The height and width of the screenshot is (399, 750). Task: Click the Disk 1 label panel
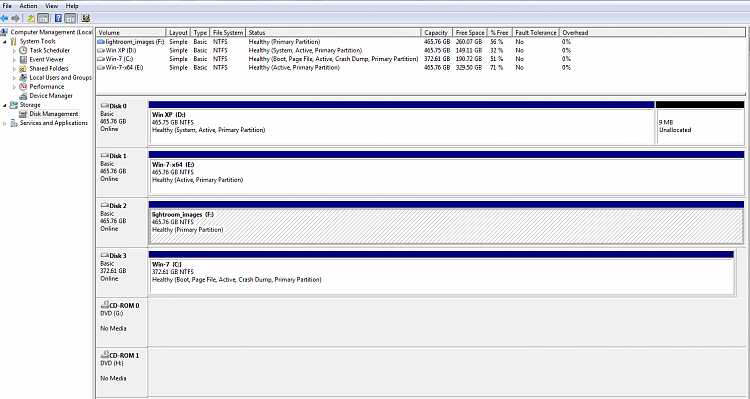tap(121, 172)
